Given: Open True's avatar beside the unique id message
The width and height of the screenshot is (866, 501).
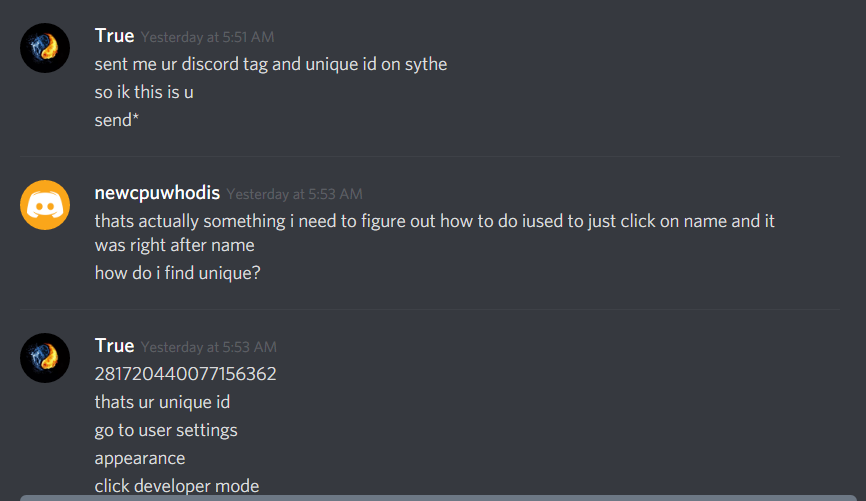Looking at the screenshot, I should click(x=45, y=358).
